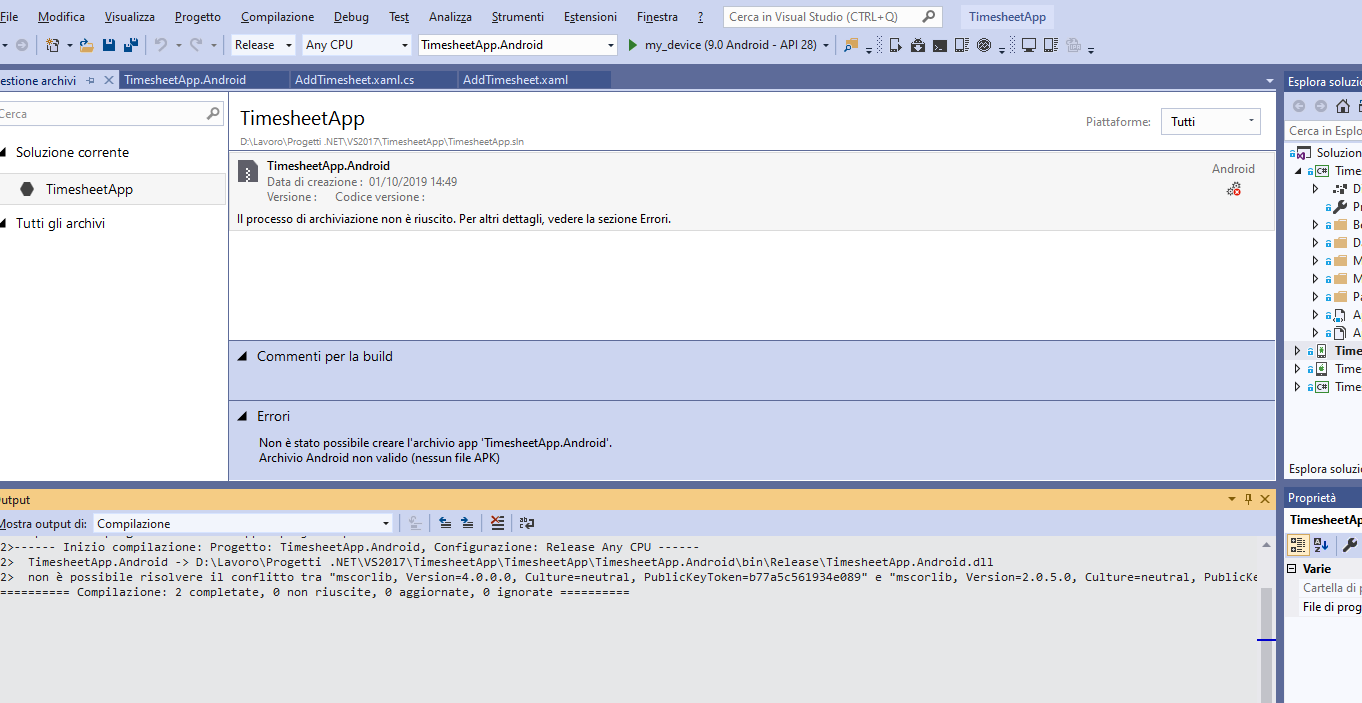Toggle categorized view in Properties panel
Viewport: 1362px width, 703px height.
1297,544
